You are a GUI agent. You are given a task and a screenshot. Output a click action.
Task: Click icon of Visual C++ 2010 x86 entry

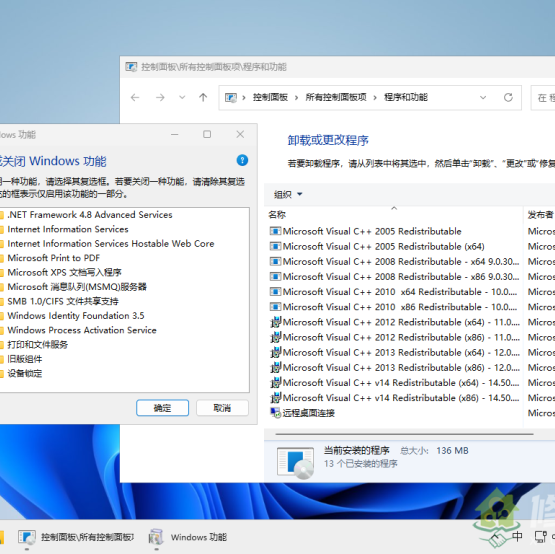tap(275, 307)
